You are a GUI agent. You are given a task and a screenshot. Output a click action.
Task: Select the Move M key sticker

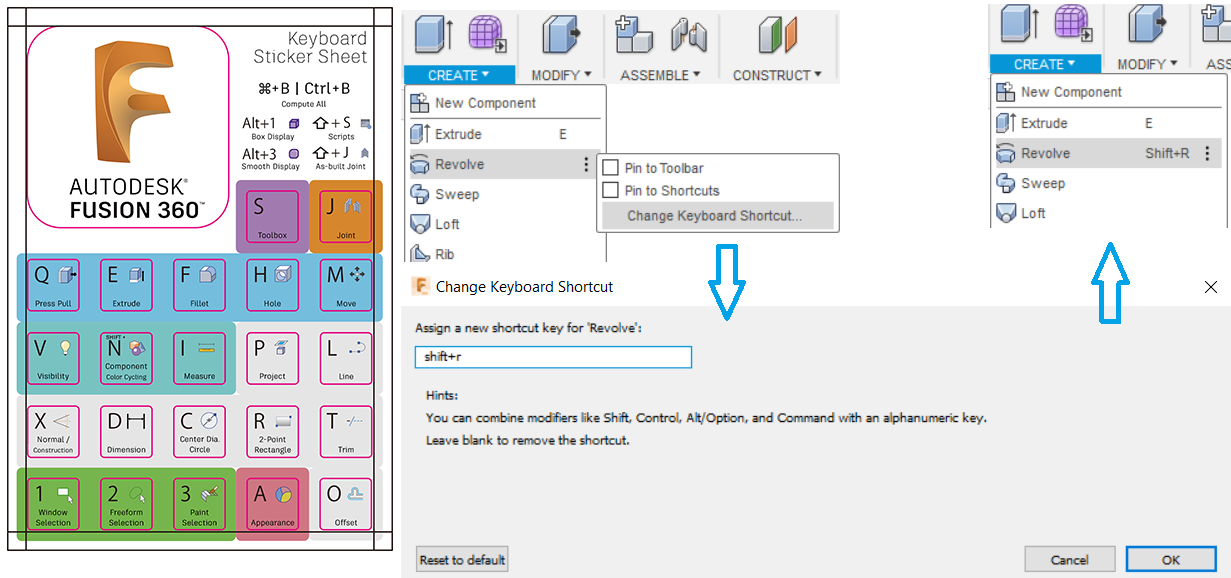pyautogui.click(x=346, y=285)
